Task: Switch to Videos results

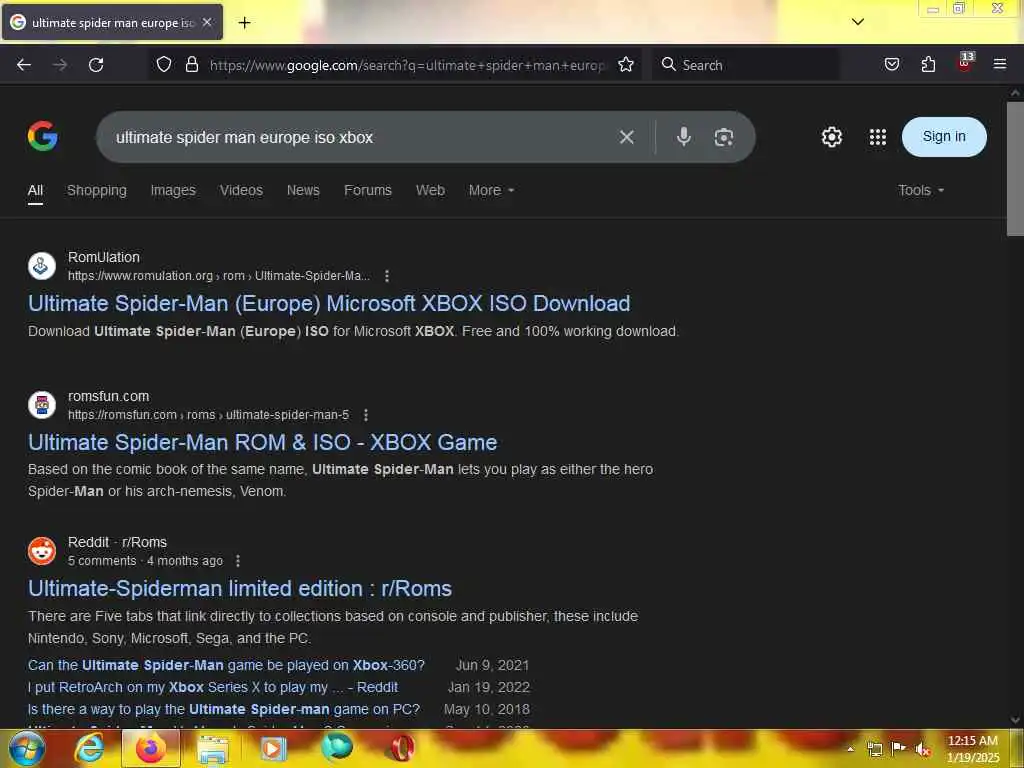Action: tap(241, 191)
